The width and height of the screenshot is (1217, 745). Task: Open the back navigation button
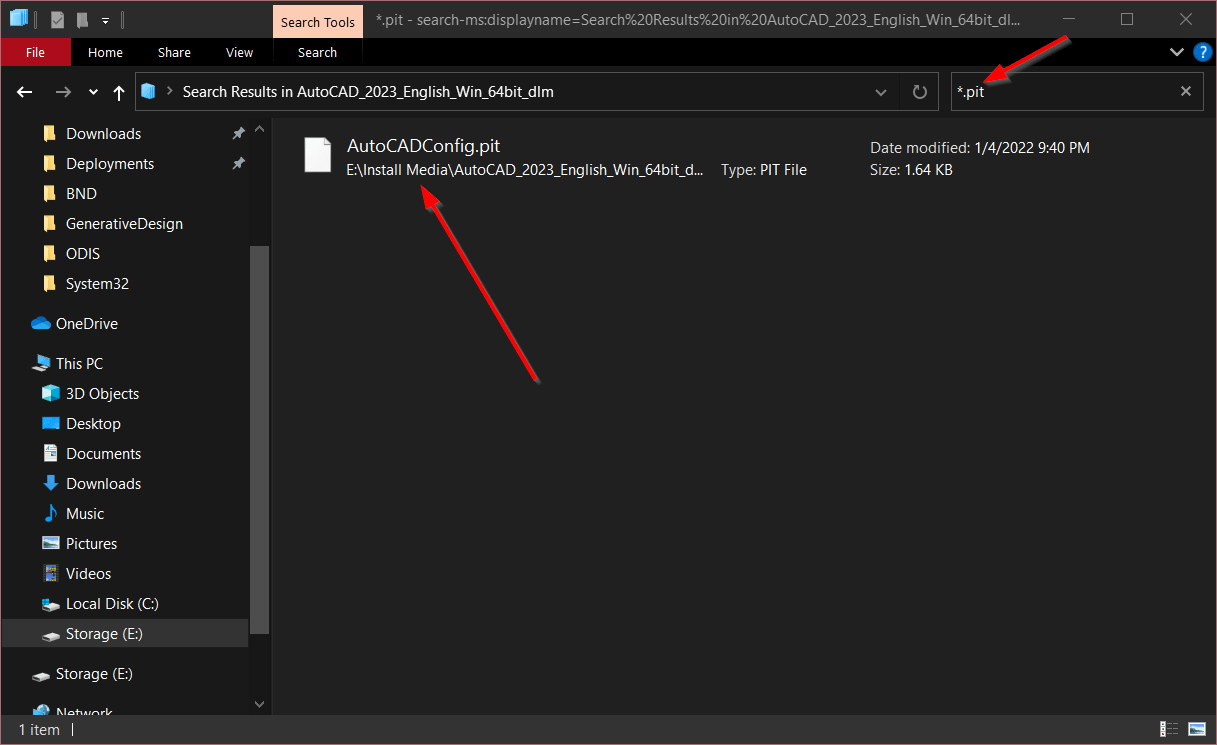(x=24, y=91)
